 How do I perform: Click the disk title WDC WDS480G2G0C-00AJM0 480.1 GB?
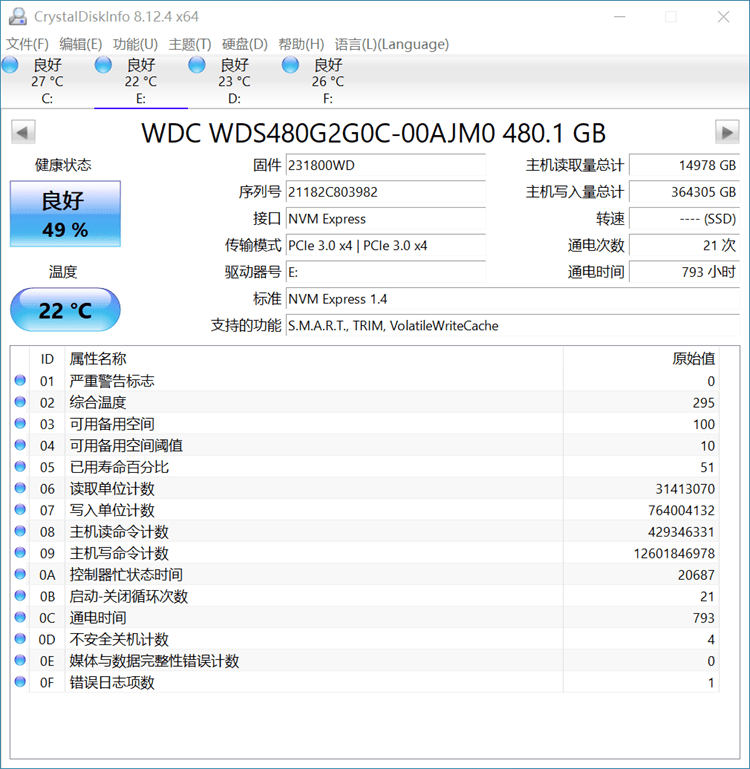tap(373, 133)
